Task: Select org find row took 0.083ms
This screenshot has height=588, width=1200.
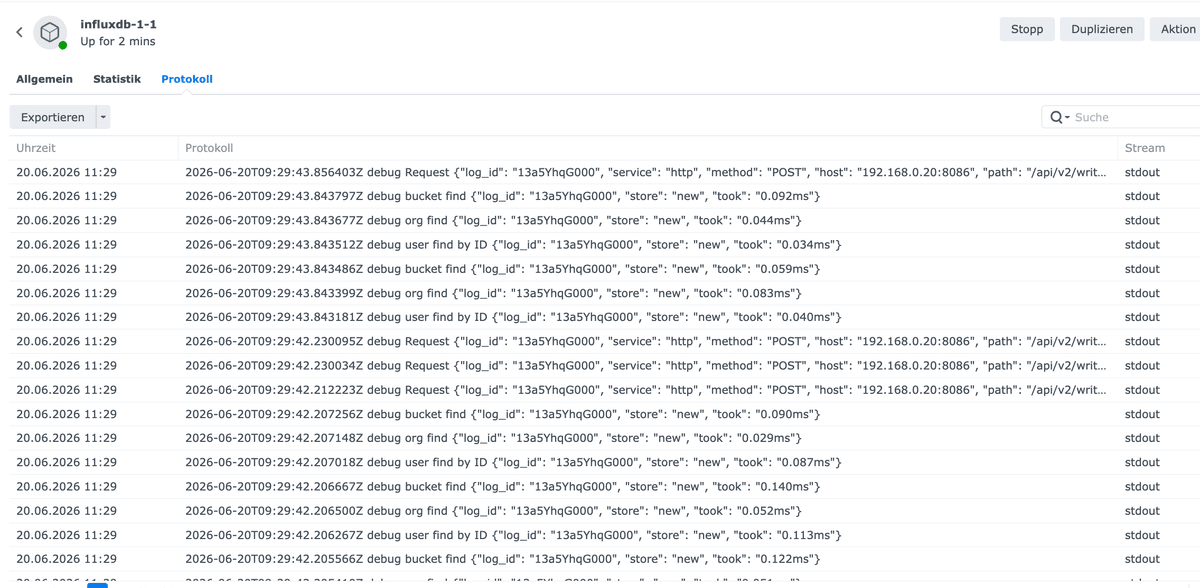Action: point(604,293)
